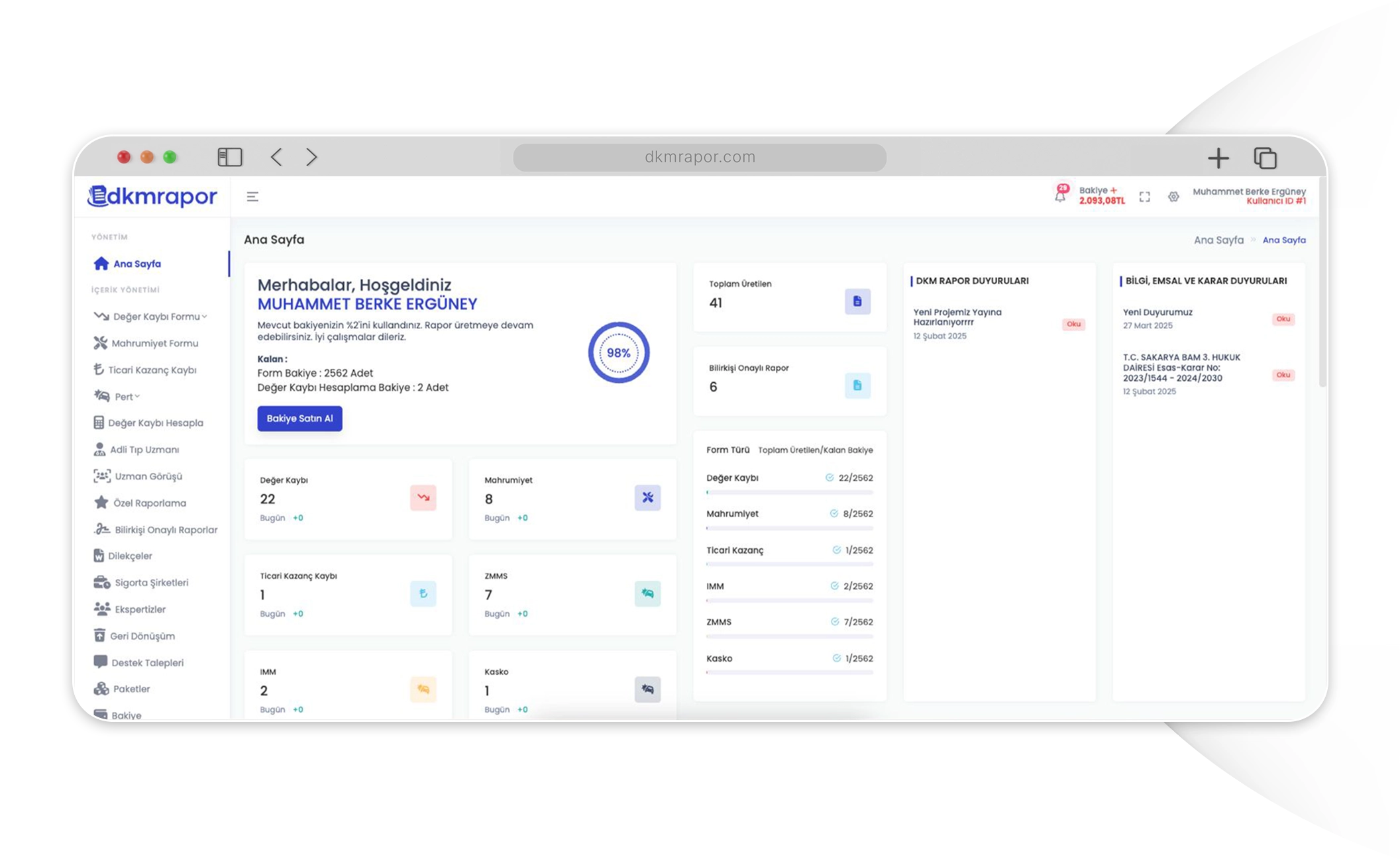Open Ana Sayfa in the sidebar
Image resolution: width=1400 pixels, height=859 pixels.
point(128,264)
